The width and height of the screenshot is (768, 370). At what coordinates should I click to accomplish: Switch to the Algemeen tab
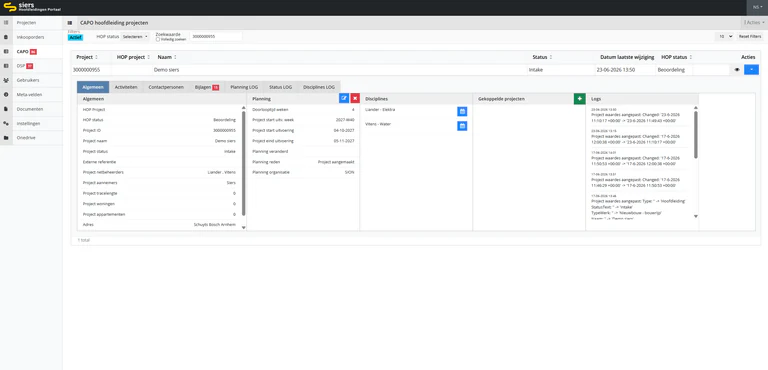point(93,87)
